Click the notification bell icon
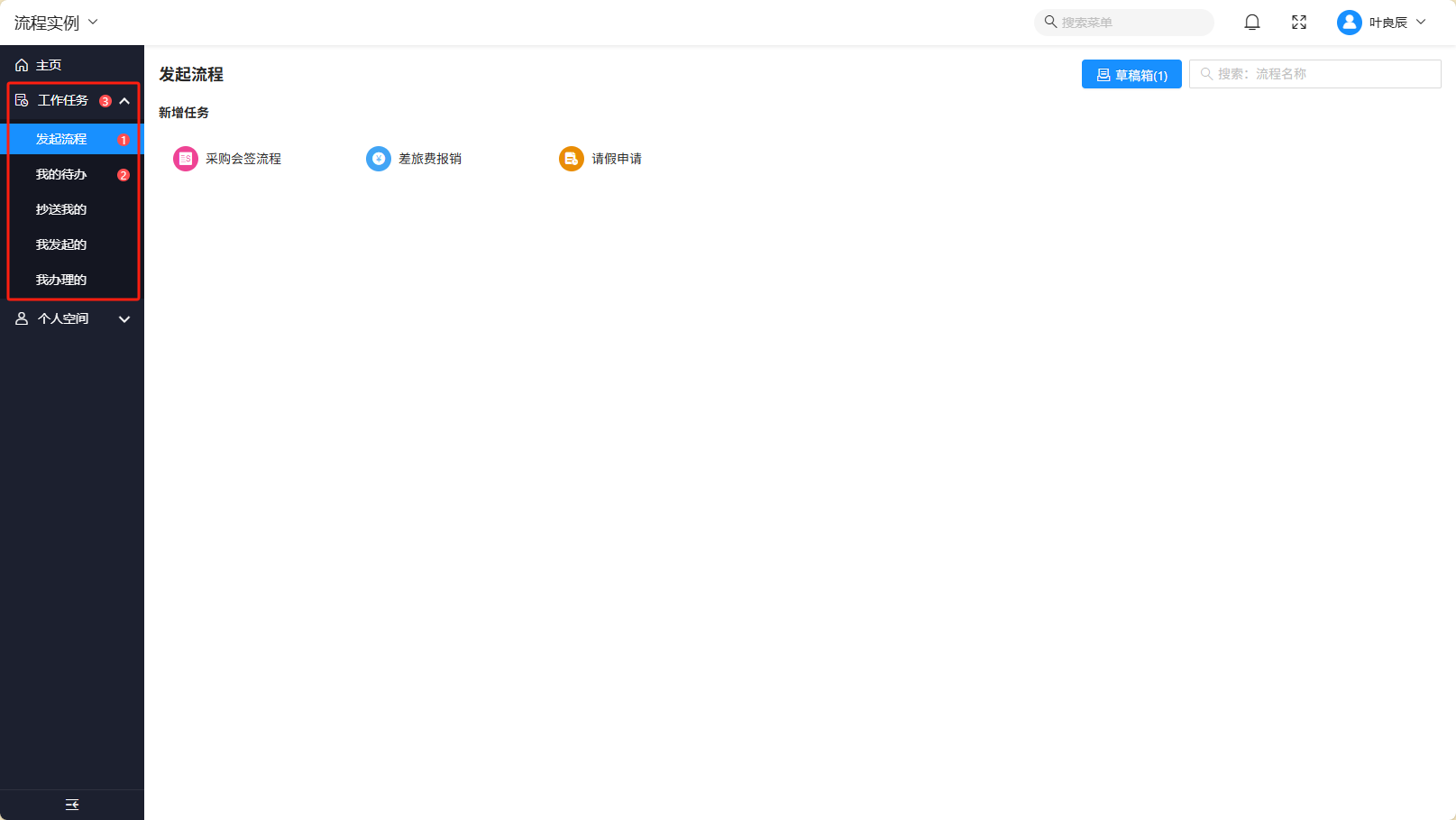Viewport: 1456px width, 820px height. pos(1252,23)
